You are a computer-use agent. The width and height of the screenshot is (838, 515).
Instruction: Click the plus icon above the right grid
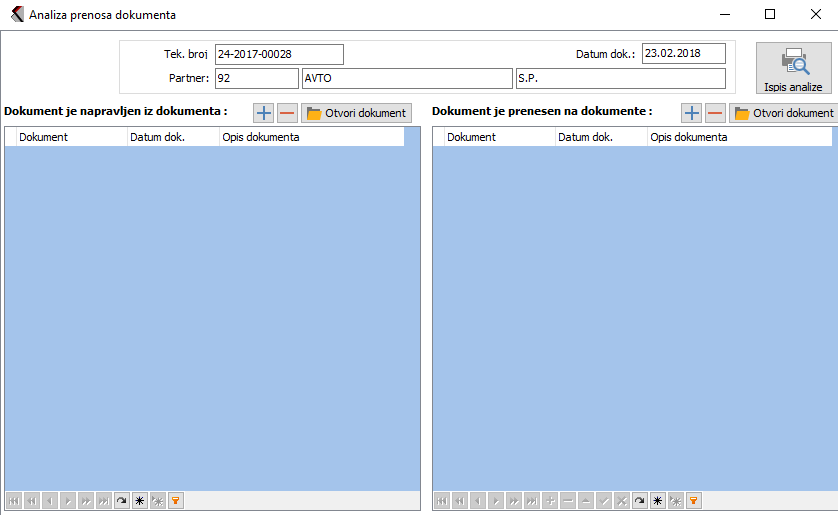tap(691, 113)
